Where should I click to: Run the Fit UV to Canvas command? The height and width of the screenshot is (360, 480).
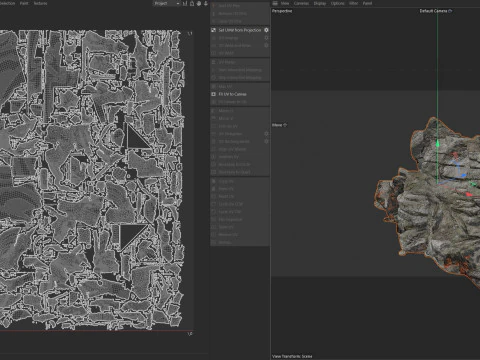click(232, 94)
